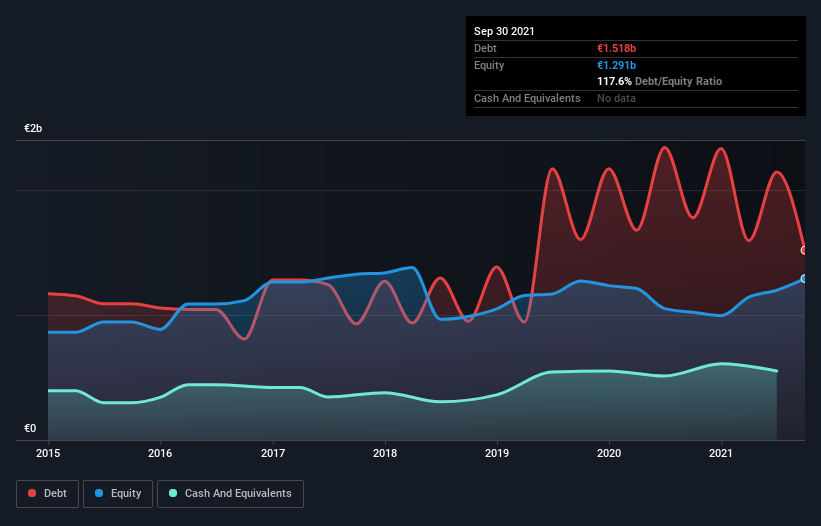Select the red Debt endpoint marker on chart
This screenshot has height=526, width=821.
tap(804, 250)
